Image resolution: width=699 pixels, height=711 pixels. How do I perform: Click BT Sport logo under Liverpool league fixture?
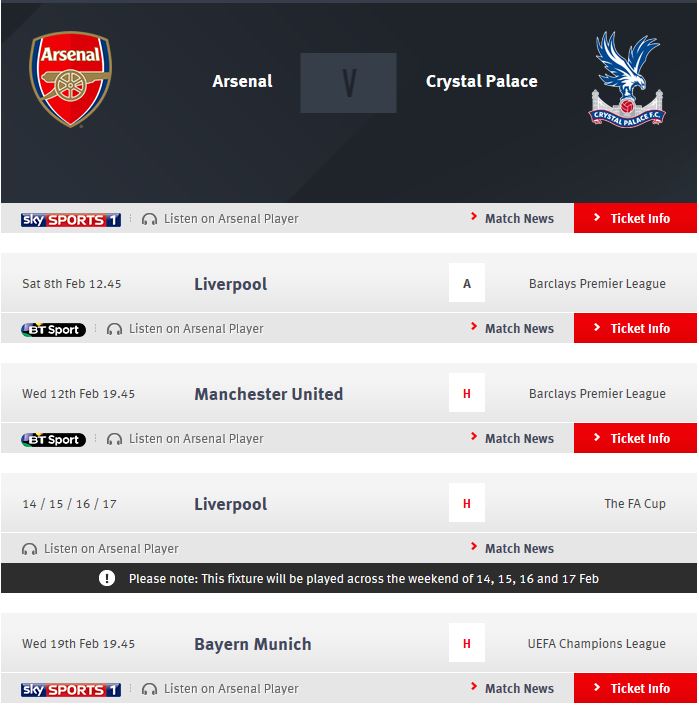53,329
